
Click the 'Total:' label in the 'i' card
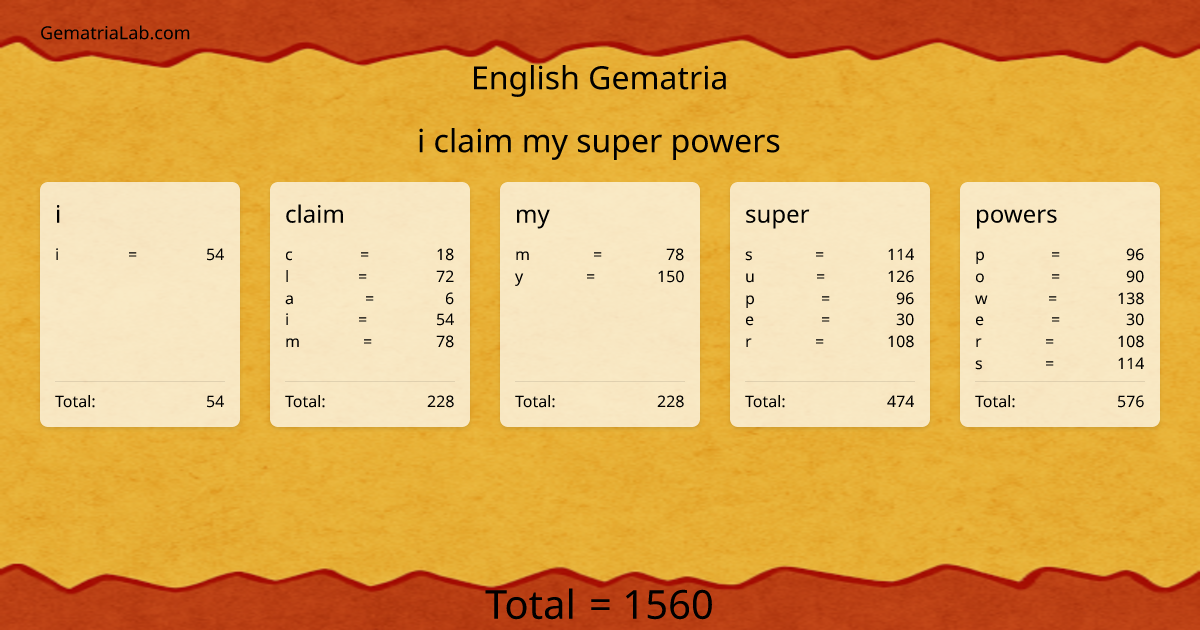(75, 402)
